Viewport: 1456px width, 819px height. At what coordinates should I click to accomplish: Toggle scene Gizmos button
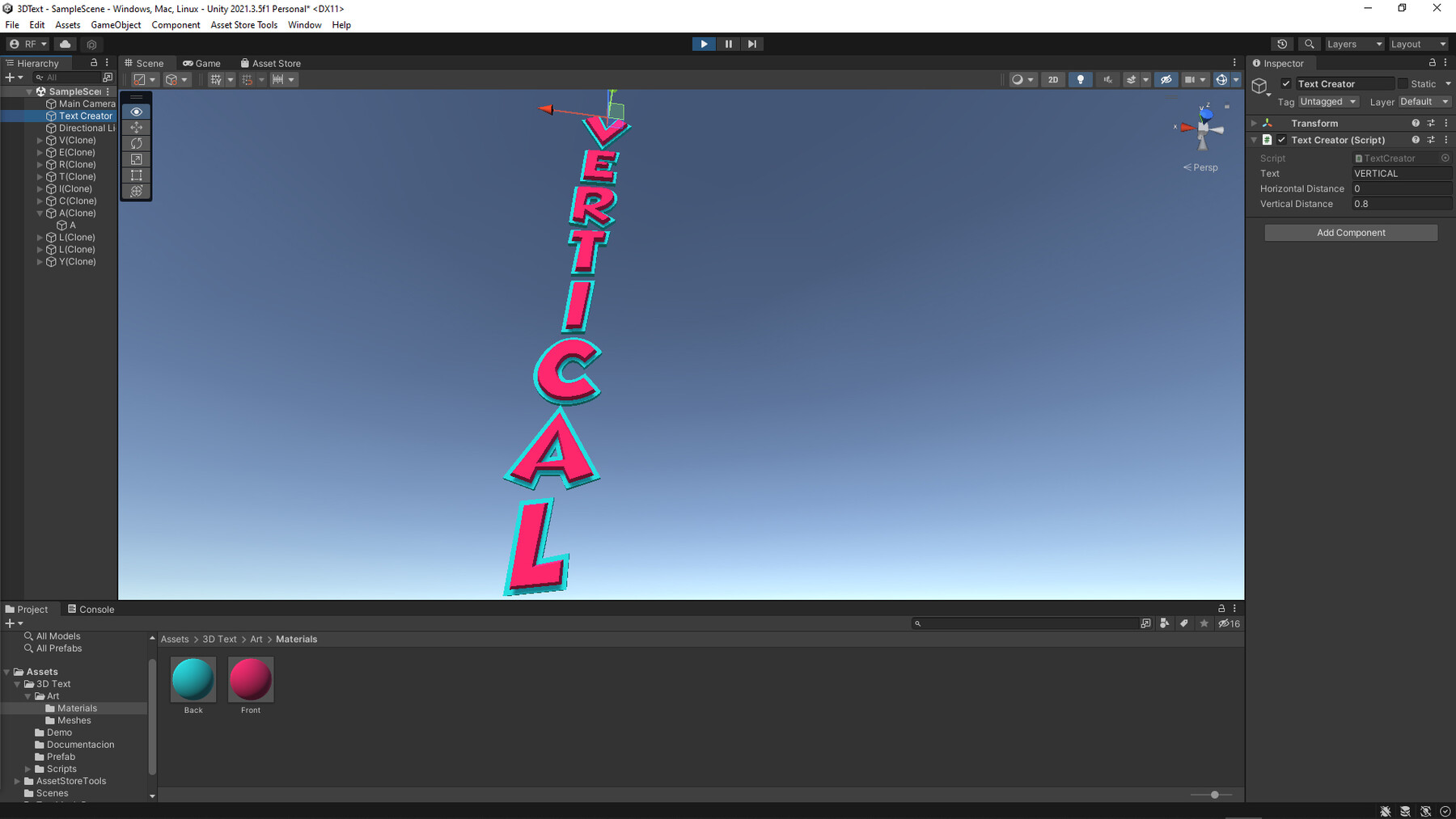[x=1221, y=79]
